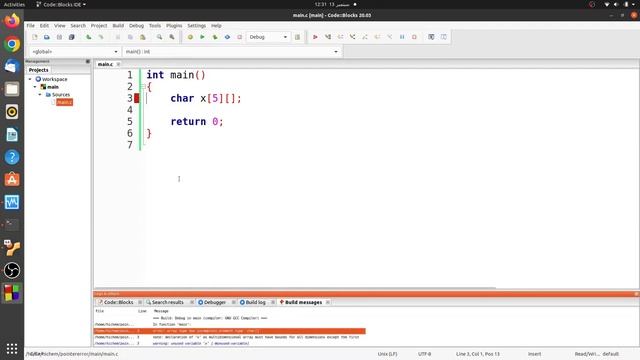Undo the last edit
The image size is (640, 360).
(89, 37)
